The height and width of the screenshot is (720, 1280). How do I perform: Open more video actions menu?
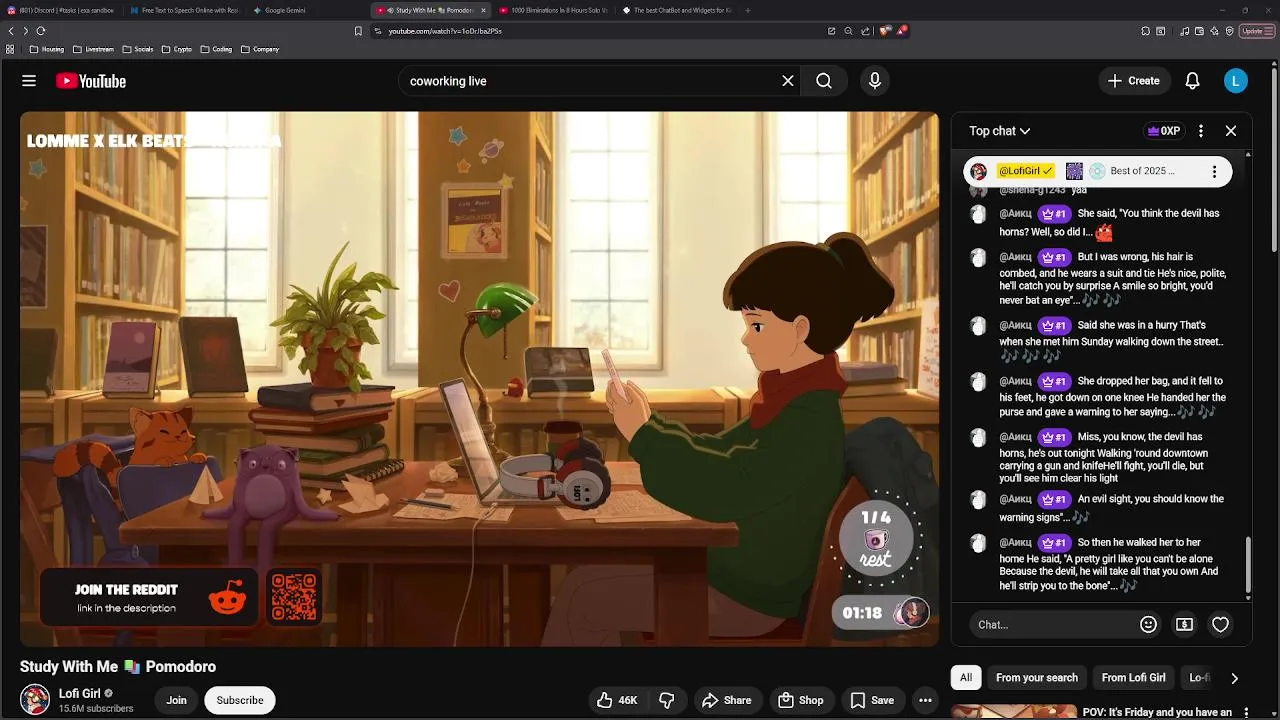click(926, 700)
